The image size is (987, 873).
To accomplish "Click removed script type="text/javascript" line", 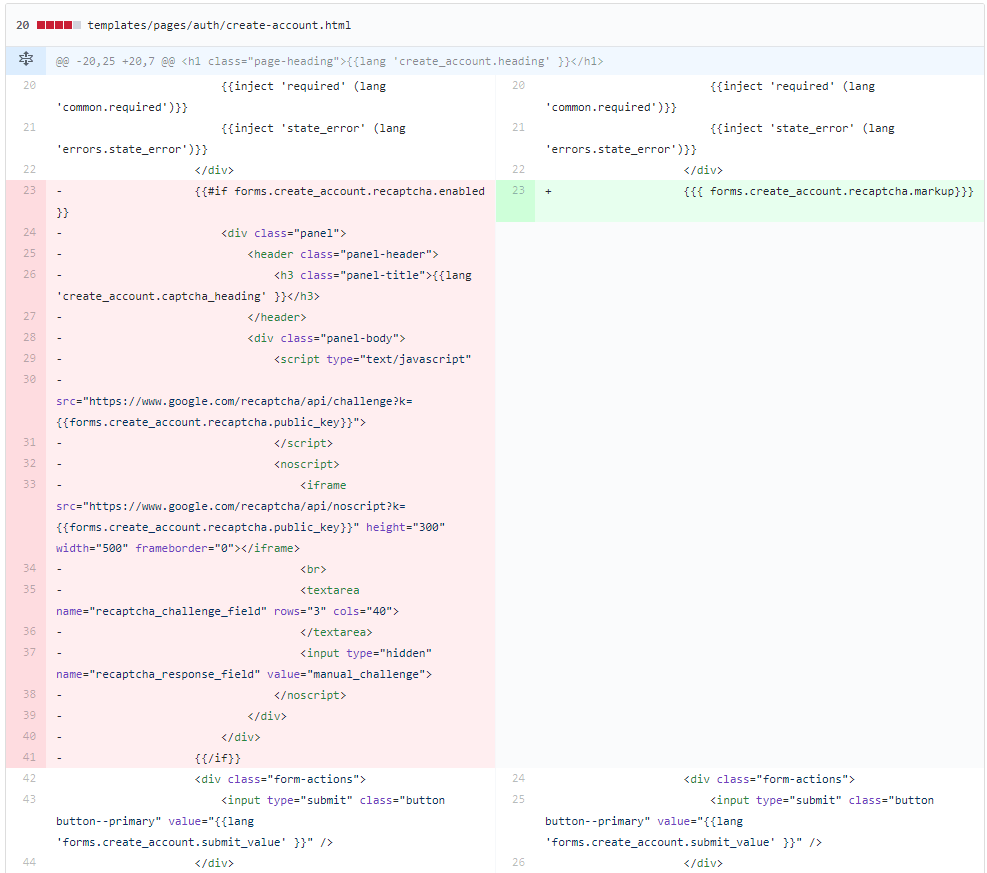I will (x=373, y=359).
